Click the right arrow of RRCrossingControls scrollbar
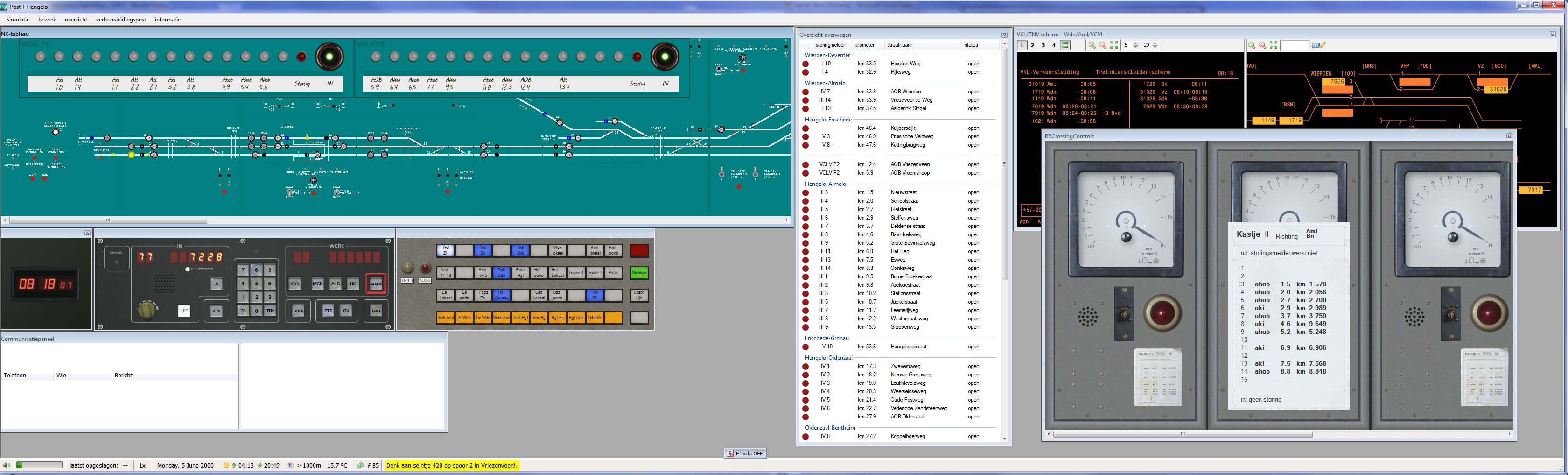 click(x=1510, y=434)
